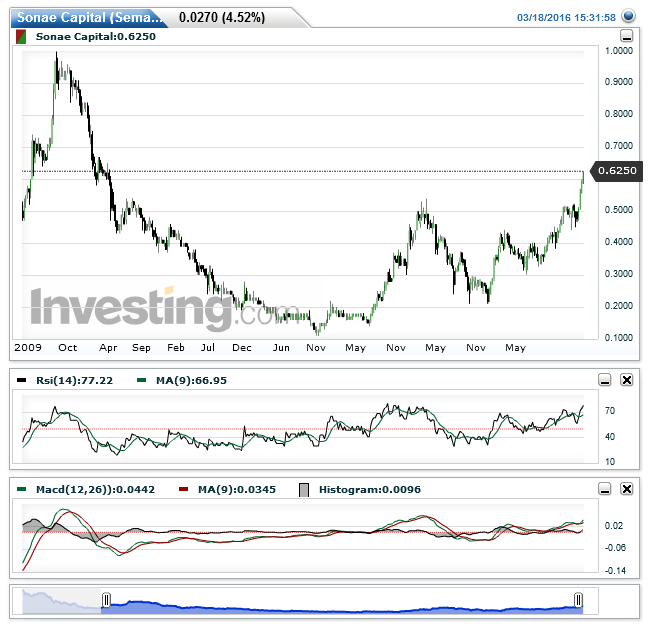Click the 0.9000 price axis label
The width and height of the screenshot is (650, 627).
618,82
